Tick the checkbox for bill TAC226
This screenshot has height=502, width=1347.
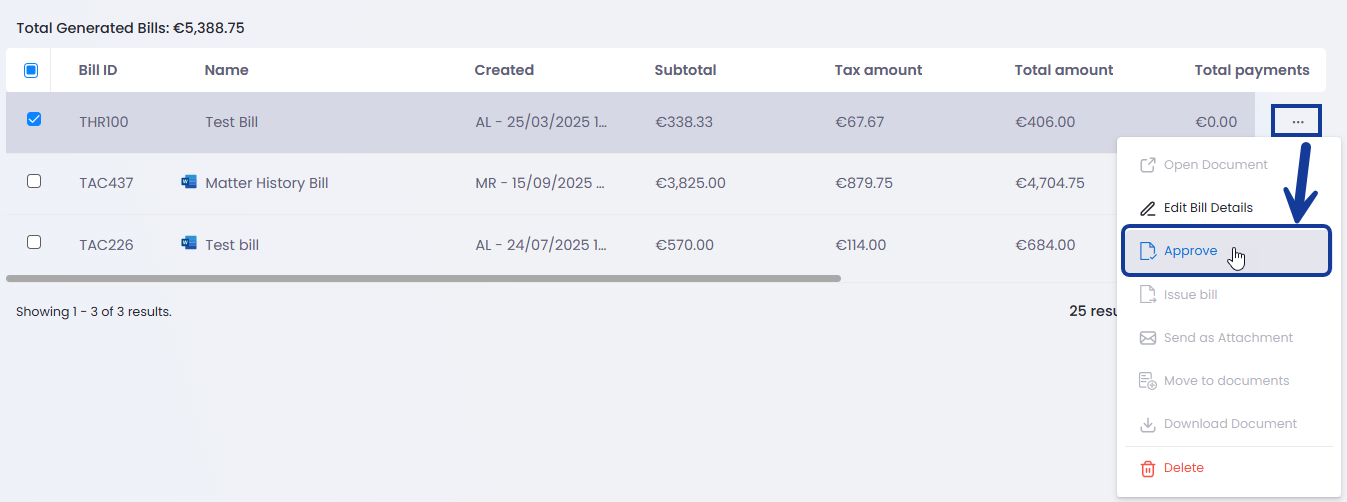tap(34, 242)
